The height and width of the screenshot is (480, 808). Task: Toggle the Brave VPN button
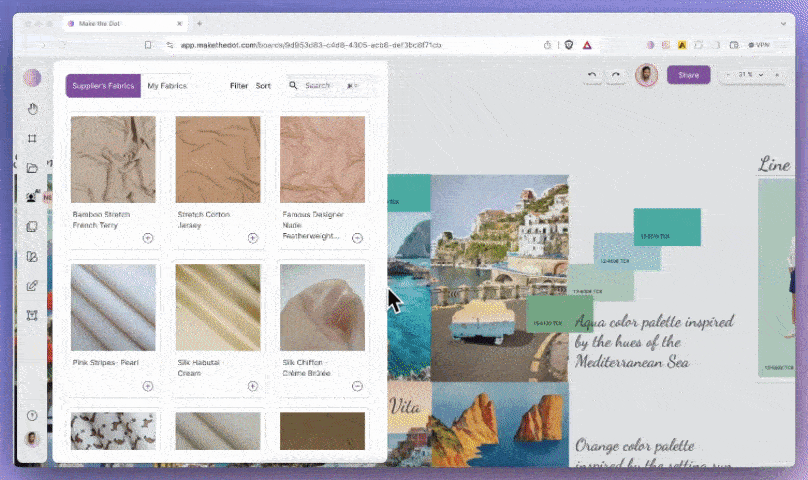pyautogui.click(x=759, y=45)
